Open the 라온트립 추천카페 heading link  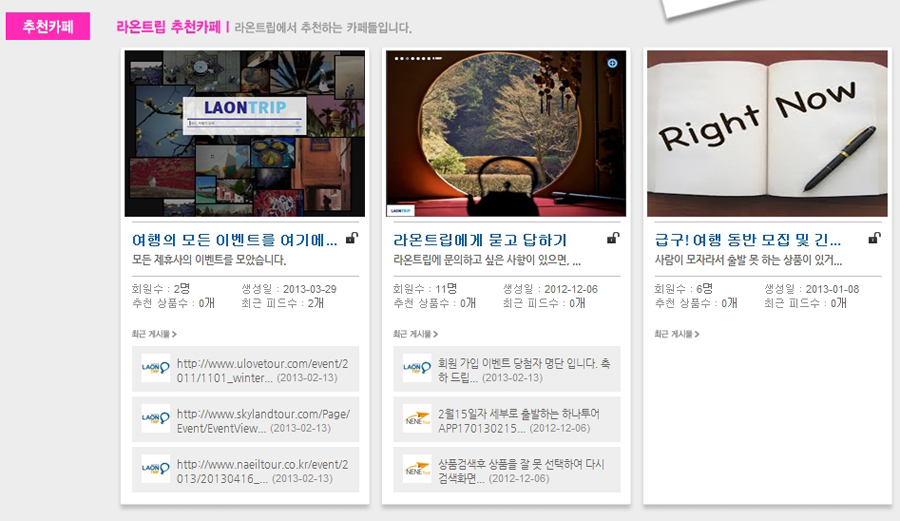coord(168,27)
